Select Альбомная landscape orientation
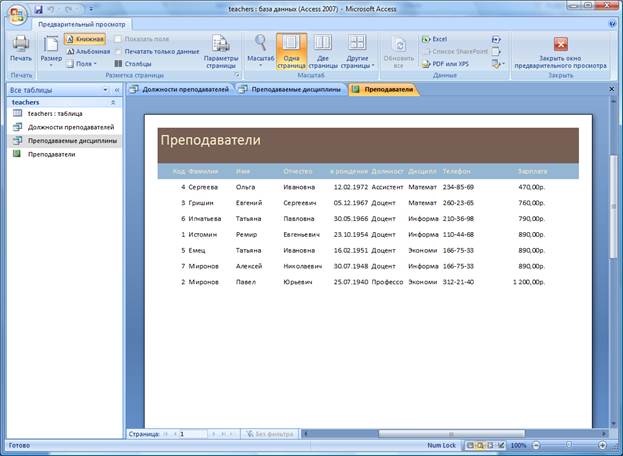This screenshot has height=456, width=623. (x=88, y=50)
